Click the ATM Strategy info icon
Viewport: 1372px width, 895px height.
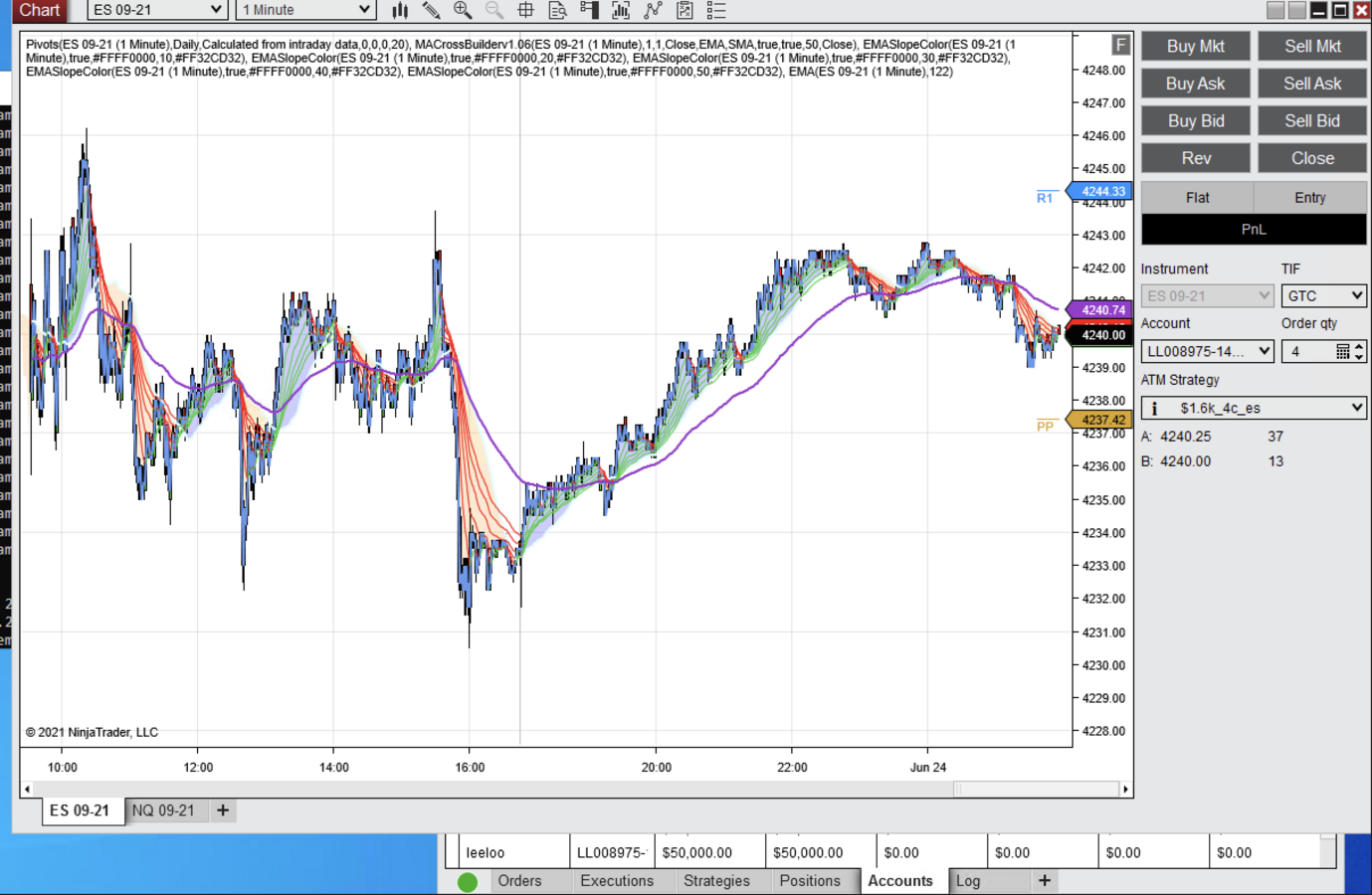point(1154,409)
